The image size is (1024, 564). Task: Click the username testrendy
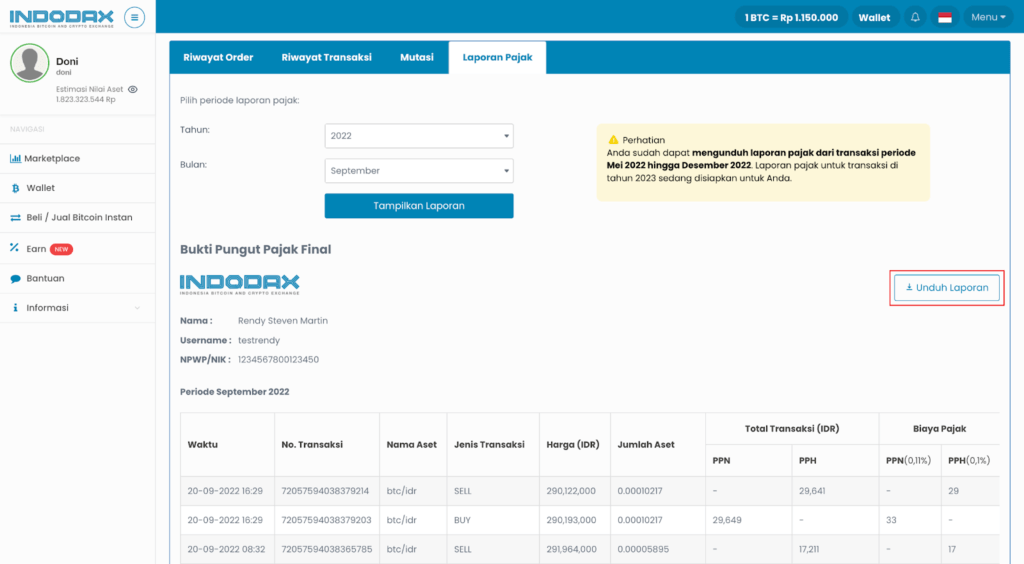pyautogui.click(x=259, y=341)
